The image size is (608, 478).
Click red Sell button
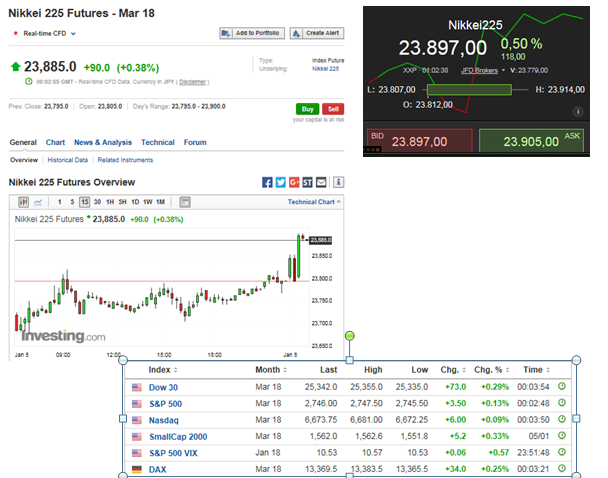coord(333,109)
